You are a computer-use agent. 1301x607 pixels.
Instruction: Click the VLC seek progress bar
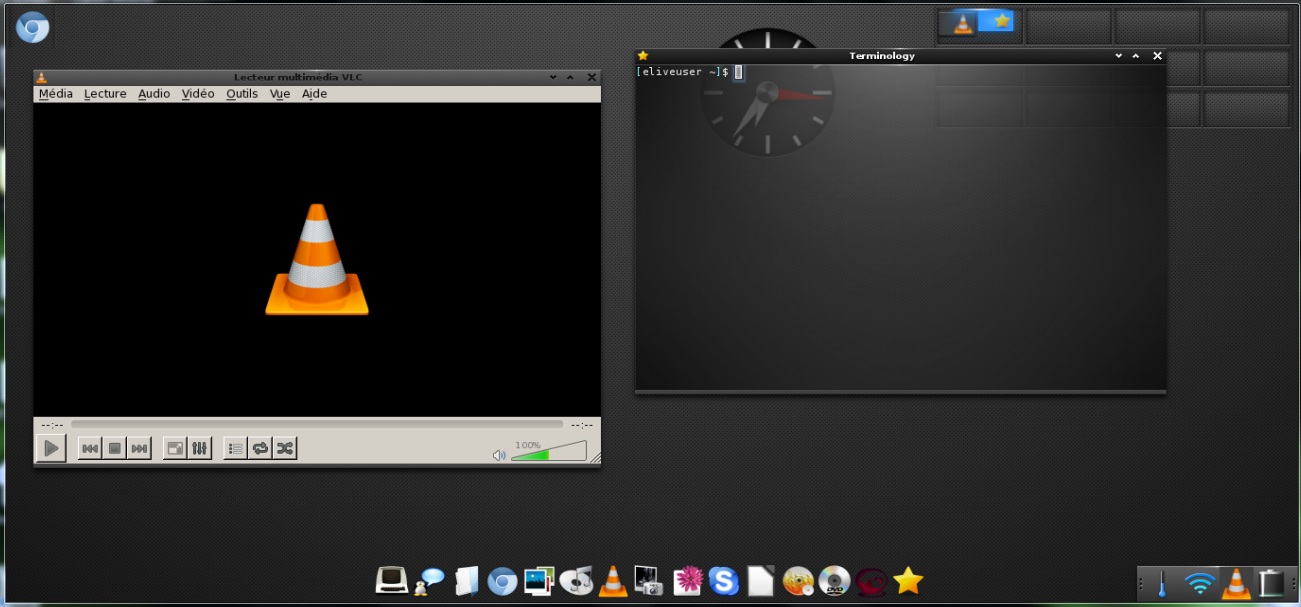tap(317, 424)
